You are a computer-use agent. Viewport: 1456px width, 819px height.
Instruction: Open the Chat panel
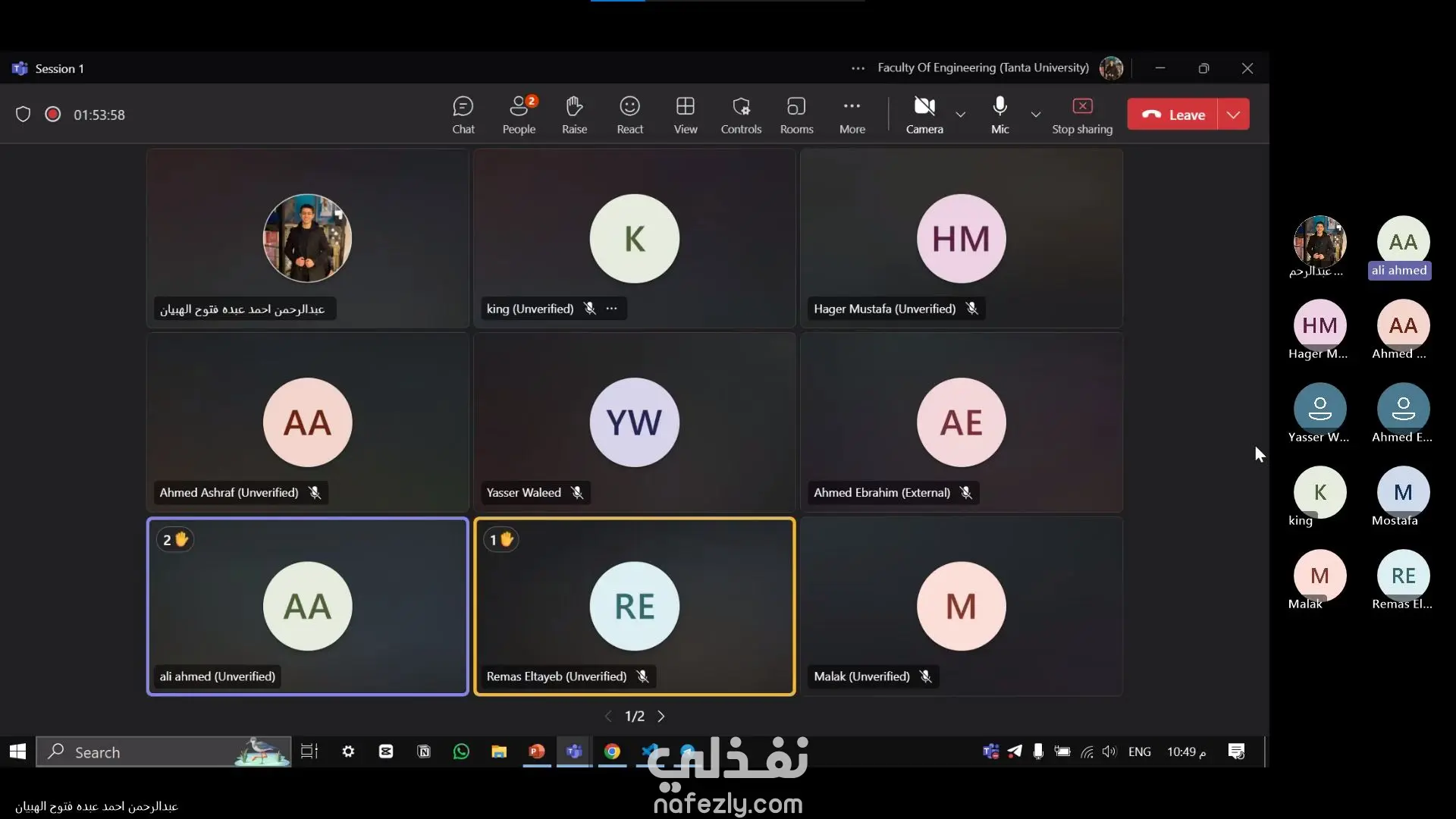pyautogui.click(x=463, y=115)
